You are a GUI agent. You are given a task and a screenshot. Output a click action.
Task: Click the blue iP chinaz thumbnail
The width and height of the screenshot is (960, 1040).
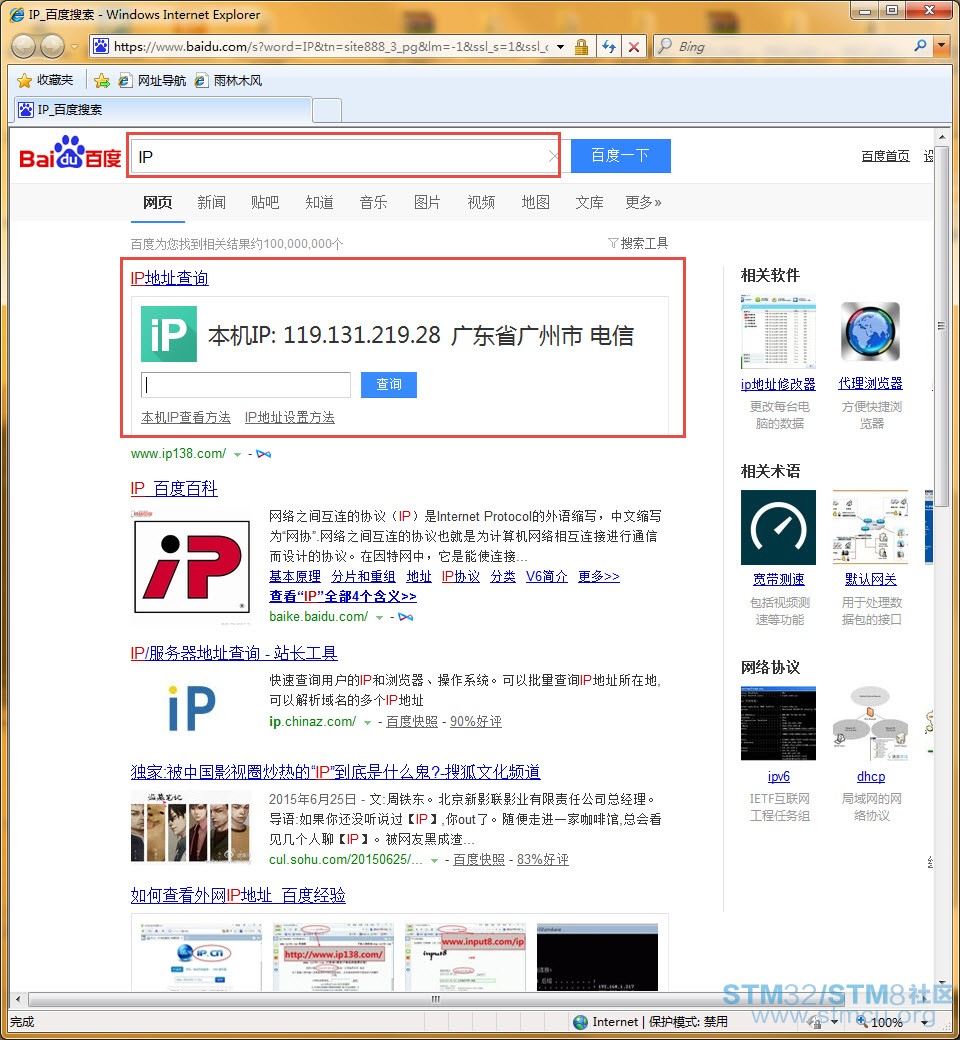tap(192, 708)
